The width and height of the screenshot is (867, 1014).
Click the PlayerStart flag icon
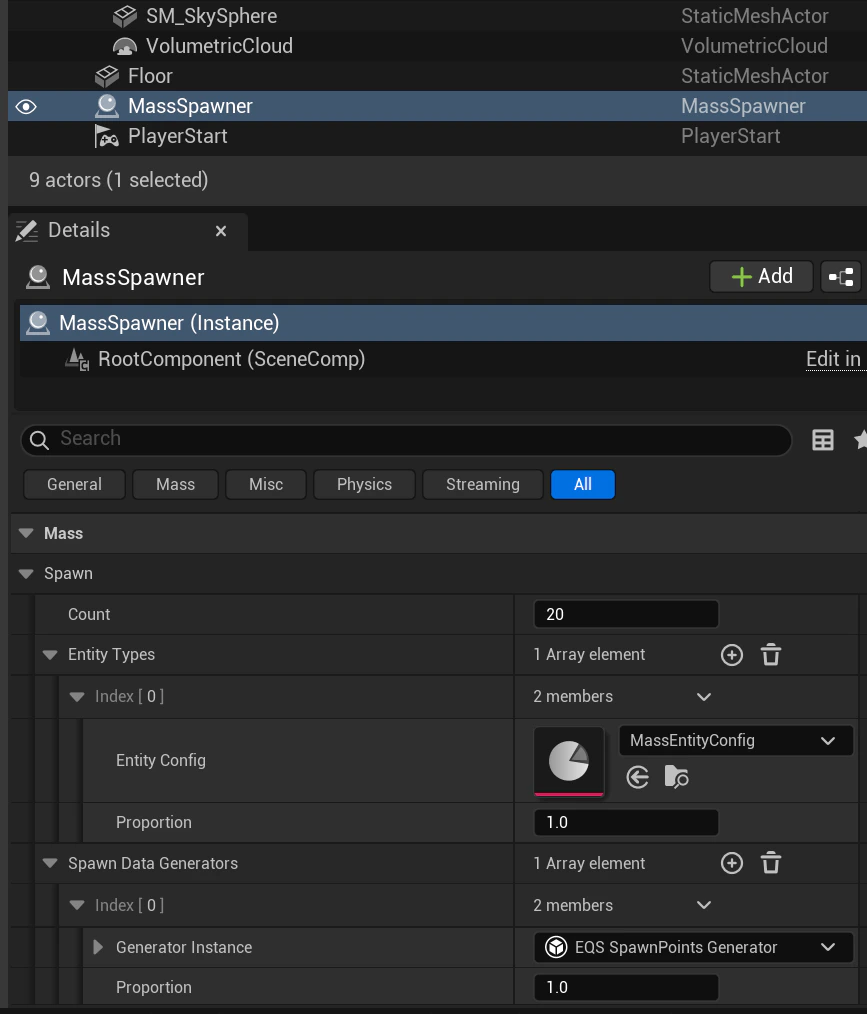point(107,136)
